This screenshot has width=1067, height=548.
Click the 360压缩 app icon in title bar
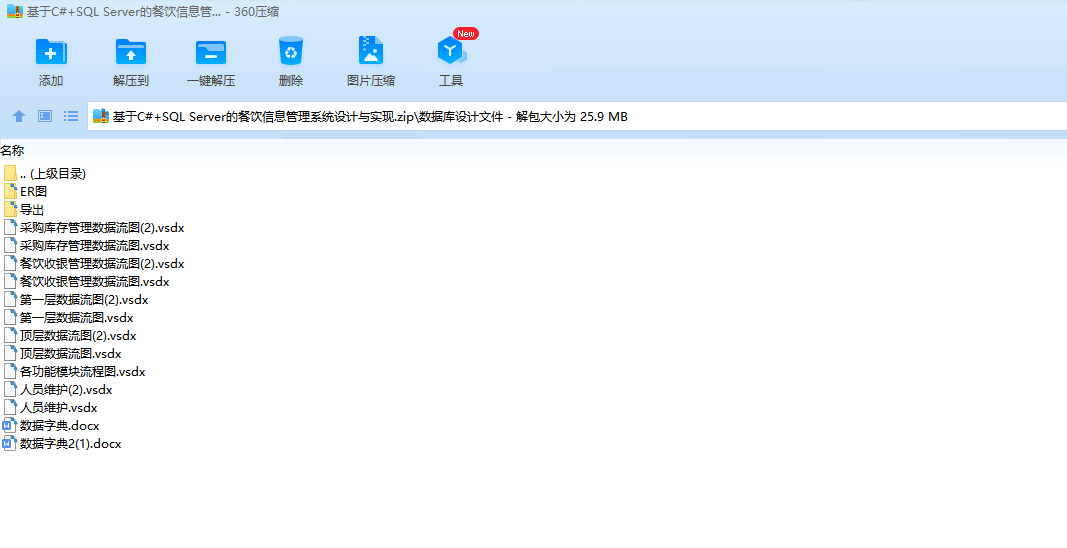pos(15,12)
